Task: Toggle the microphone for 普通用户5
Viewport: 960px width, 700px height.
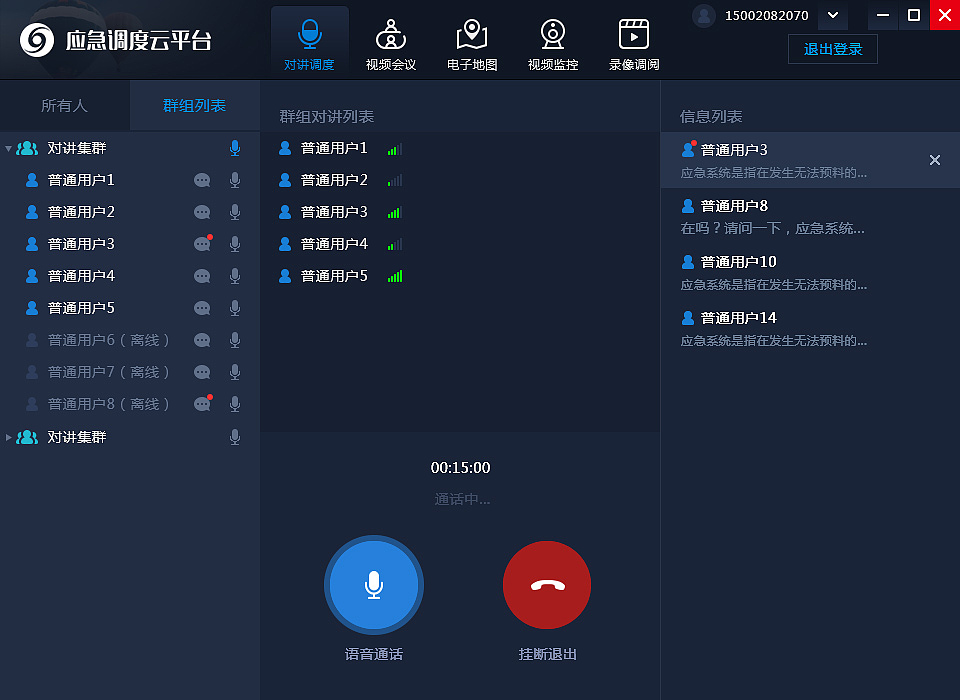Action: tap(234, 307)
